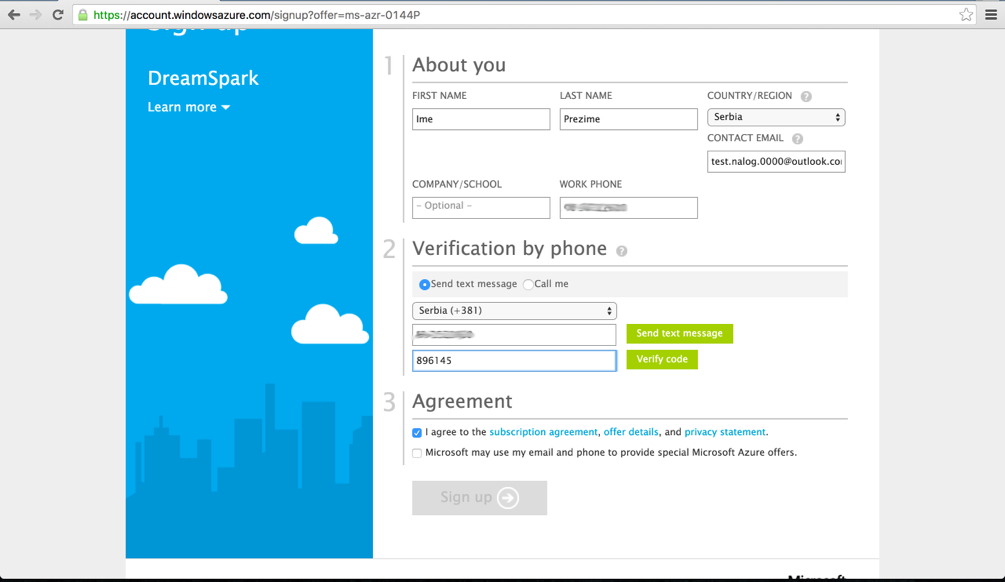
Task: Select the Call me radio button
Action: point(527,284)
